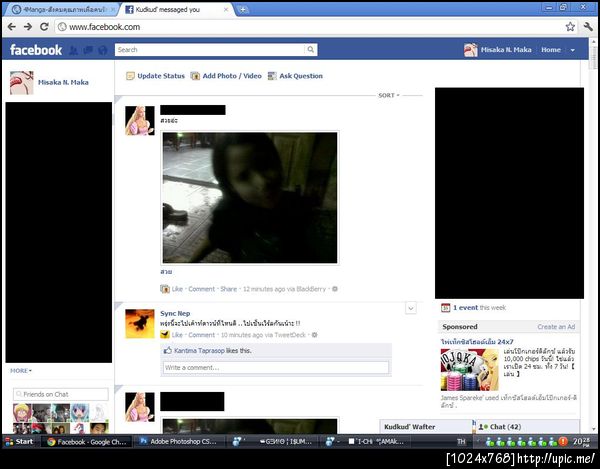
Task: Click Comment on the BlackBerry photo post
Action: [202, 289]
